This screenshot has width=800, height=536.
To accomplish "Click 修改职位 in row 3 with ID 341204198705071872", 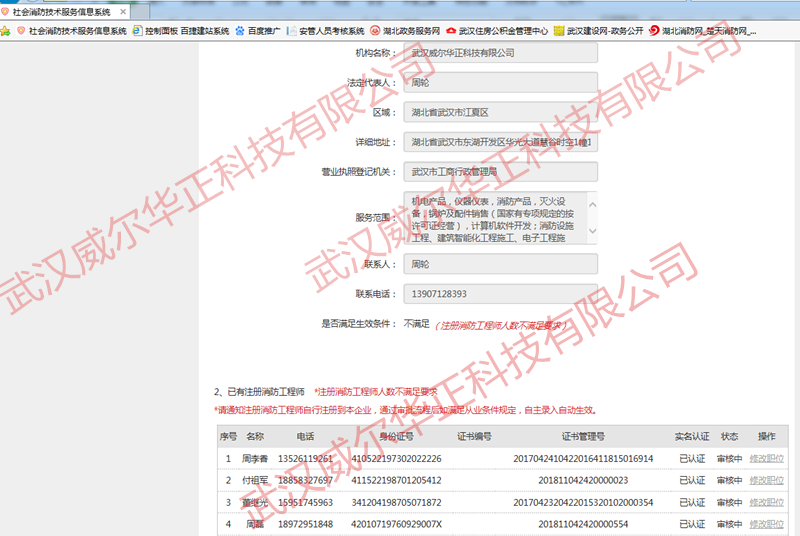I will click(766, 502).
